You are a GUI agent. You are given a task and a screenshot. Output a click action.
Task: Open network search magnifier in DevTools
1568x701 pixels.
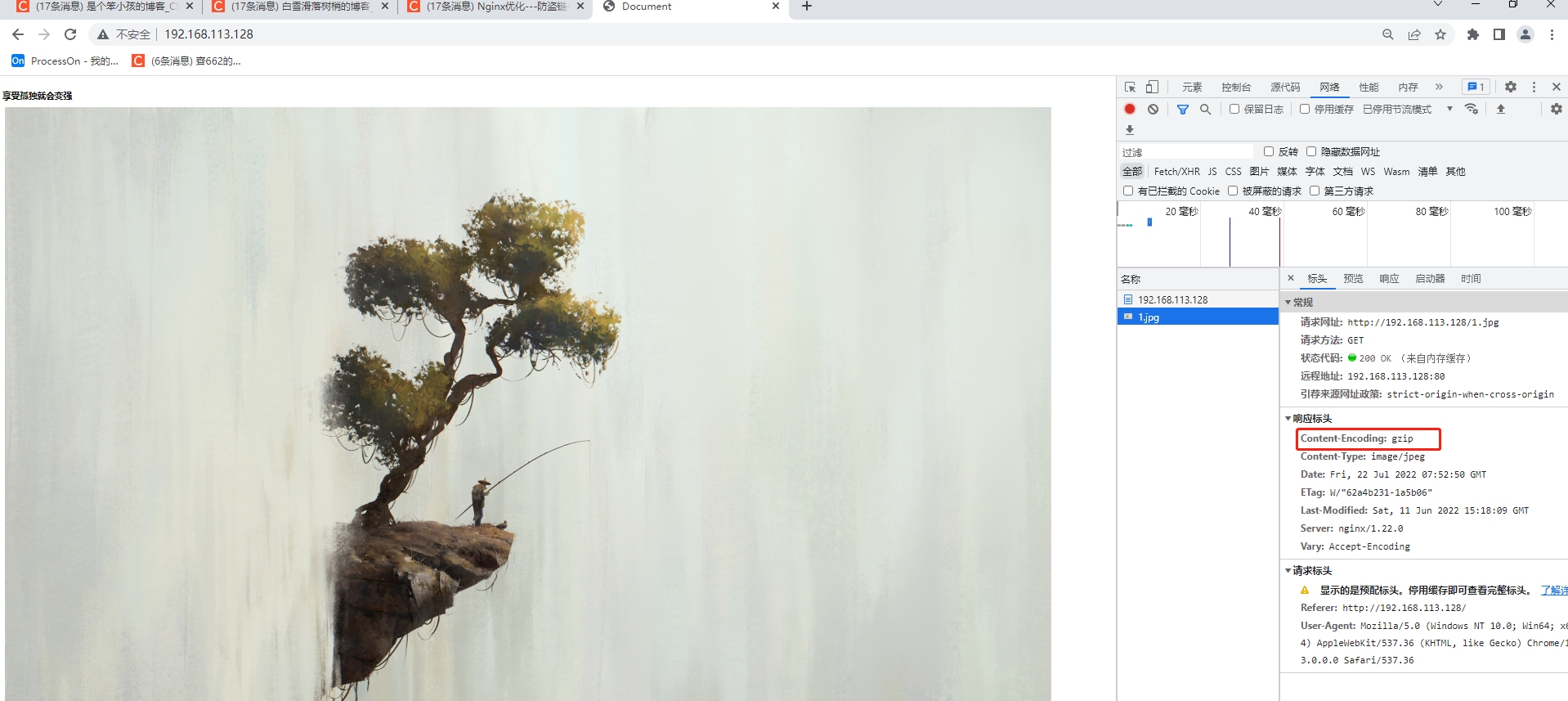click(x=1205, y=109)
